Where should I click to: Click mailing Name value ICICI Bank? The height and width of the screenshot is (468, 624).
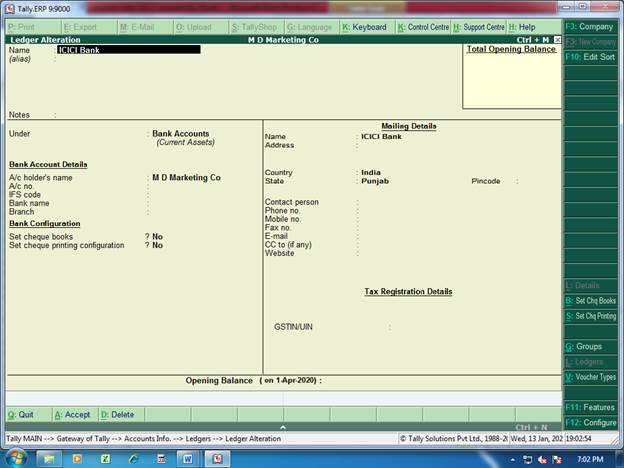[381, 136]
